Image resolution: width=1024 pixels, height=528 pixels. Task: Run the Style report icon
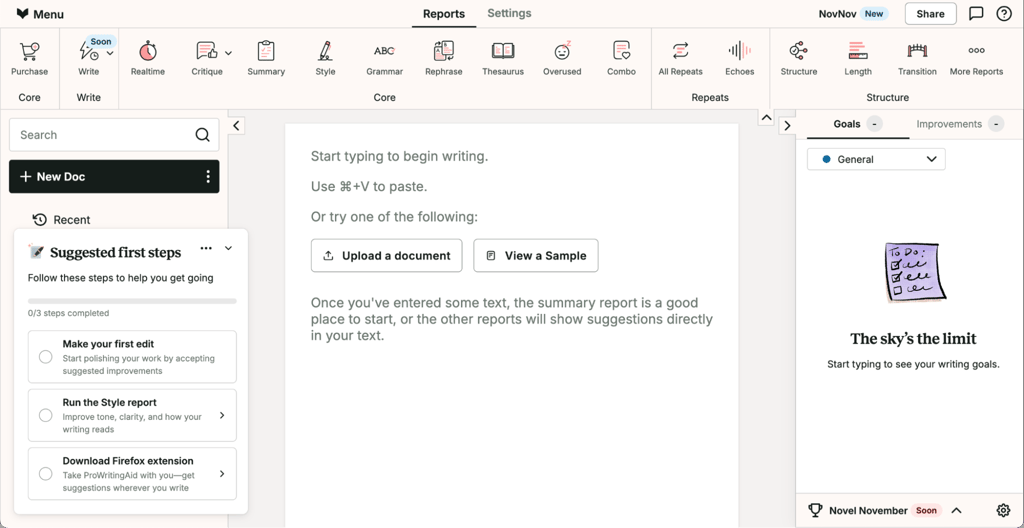[x=325, y=51]
